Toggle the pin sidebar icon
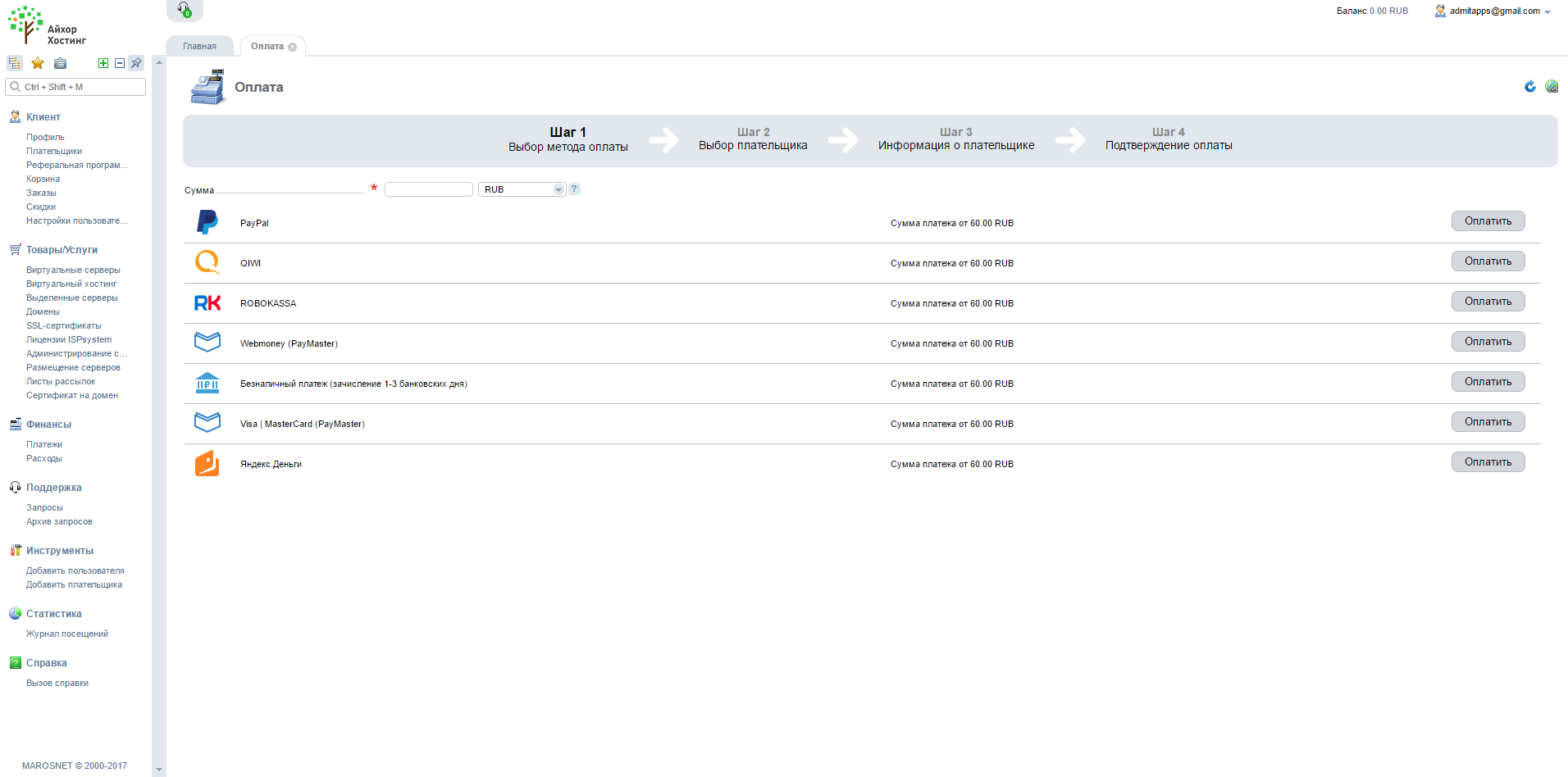Screen dimensions: 1568x777 point(136,63)
